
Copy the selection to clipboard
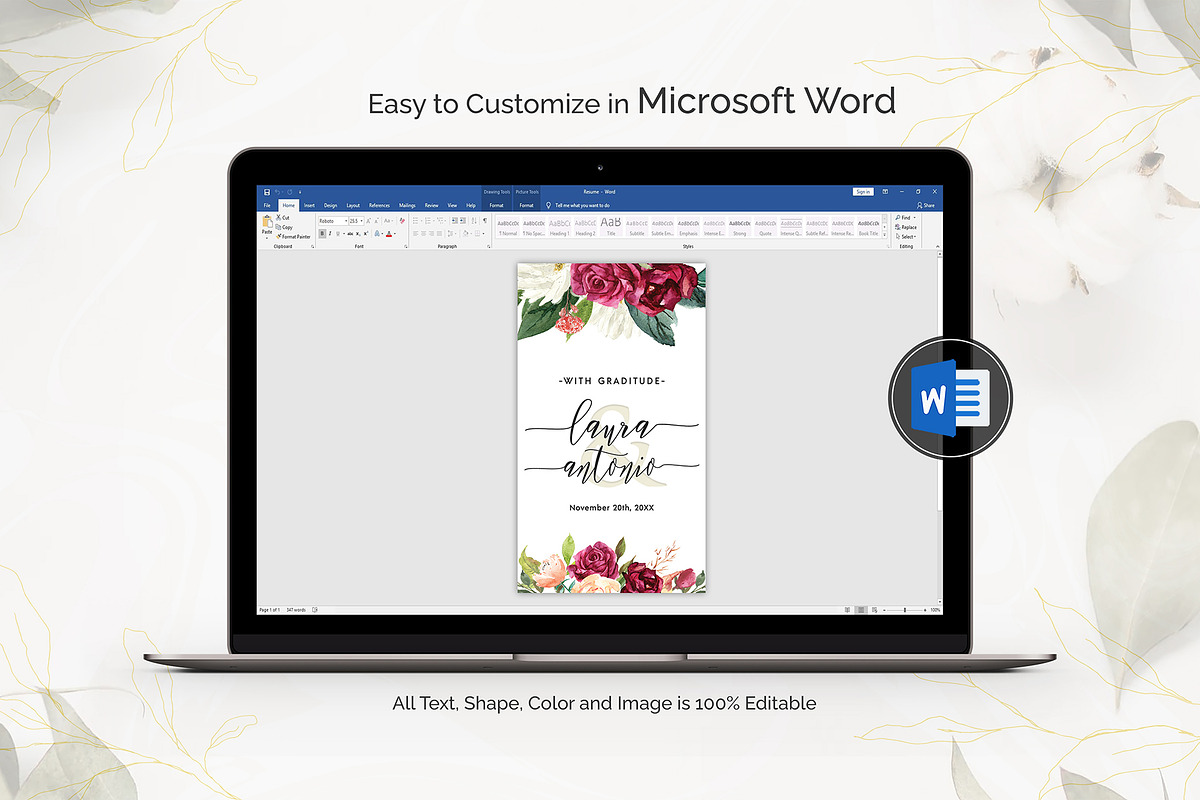(284, 227)
